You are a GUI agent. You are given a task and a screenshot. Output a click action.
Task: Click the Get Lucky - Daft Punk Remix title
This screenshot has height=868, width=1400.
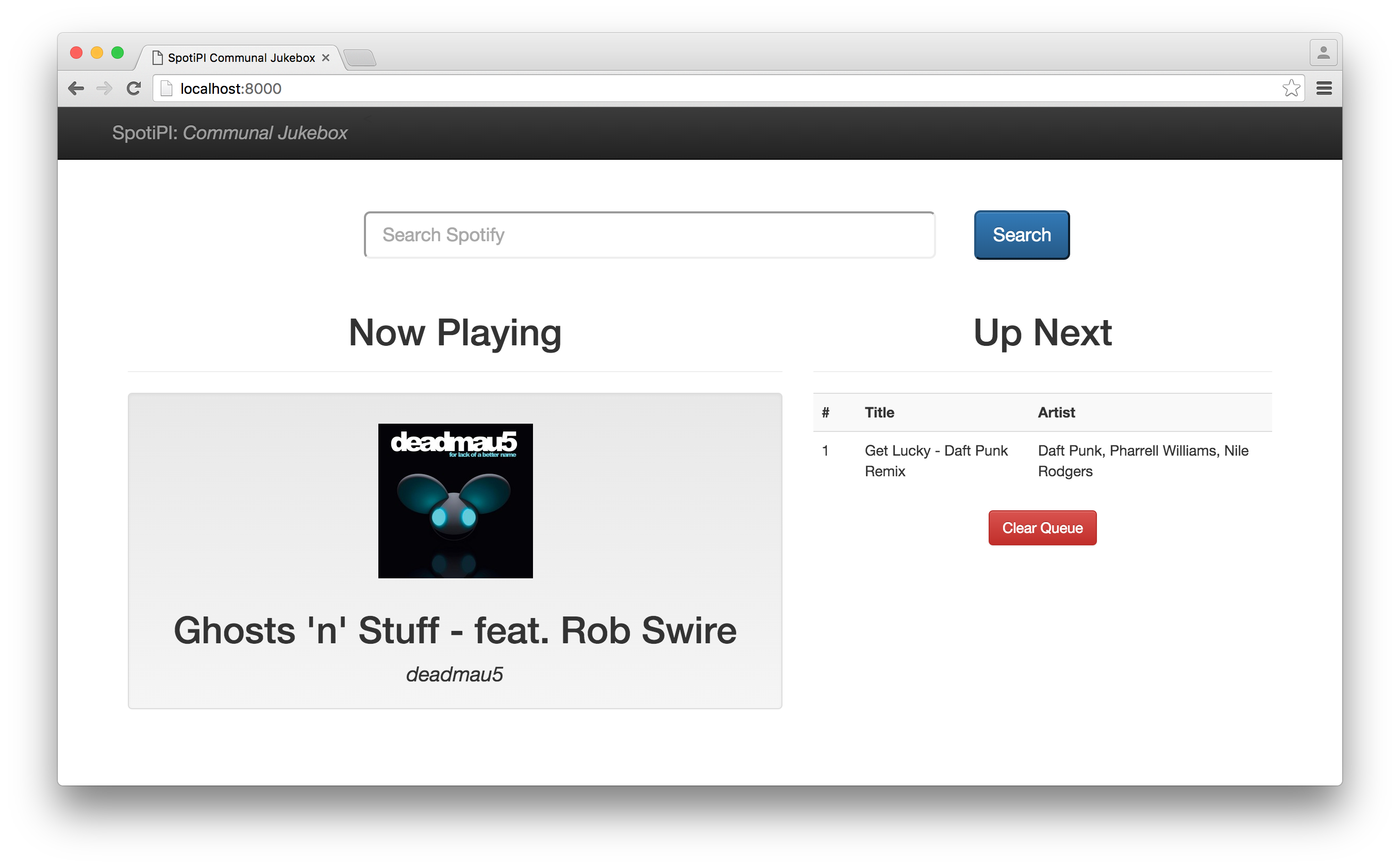pyautogui.click(x=936, y=460)
